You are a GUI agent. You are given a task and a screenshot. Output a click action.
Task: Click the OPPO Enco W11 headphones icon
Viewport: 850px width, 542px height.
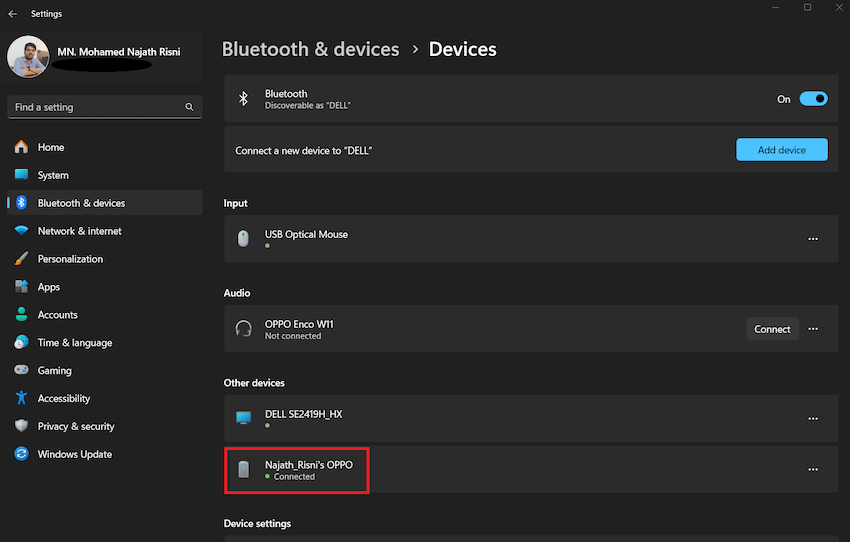[243, 328]
